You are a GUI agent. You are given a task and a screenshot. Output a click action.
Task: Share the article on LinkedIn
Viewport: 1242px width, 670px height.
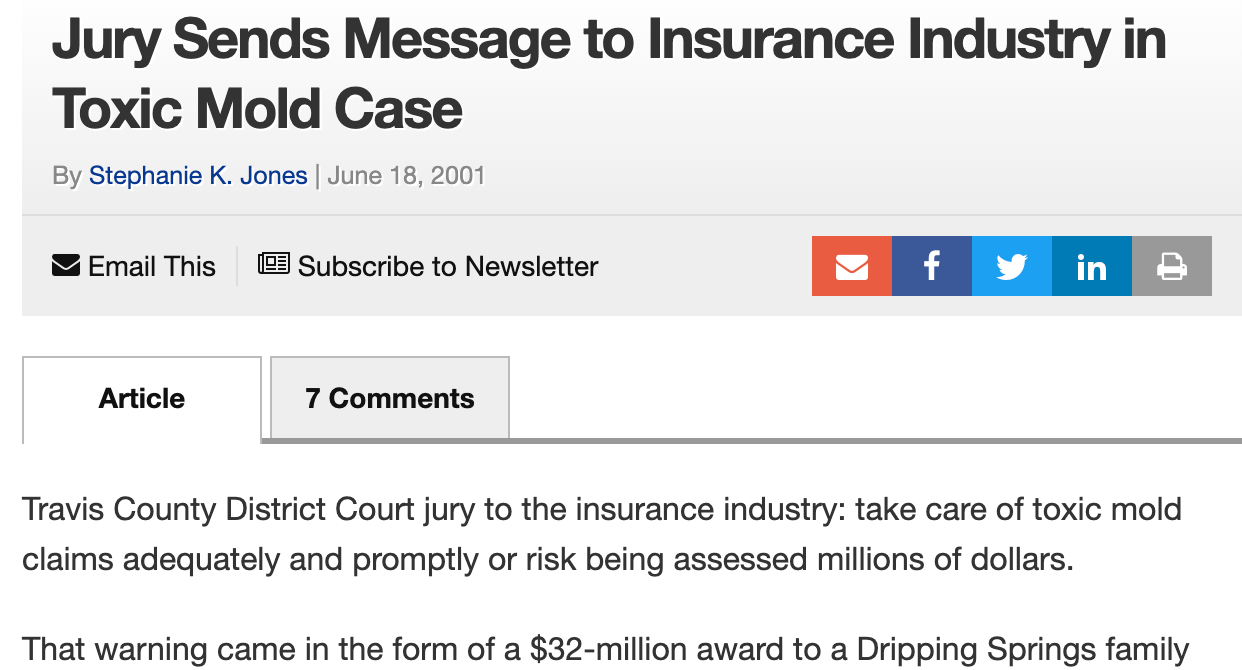[x=1091, y=266]
